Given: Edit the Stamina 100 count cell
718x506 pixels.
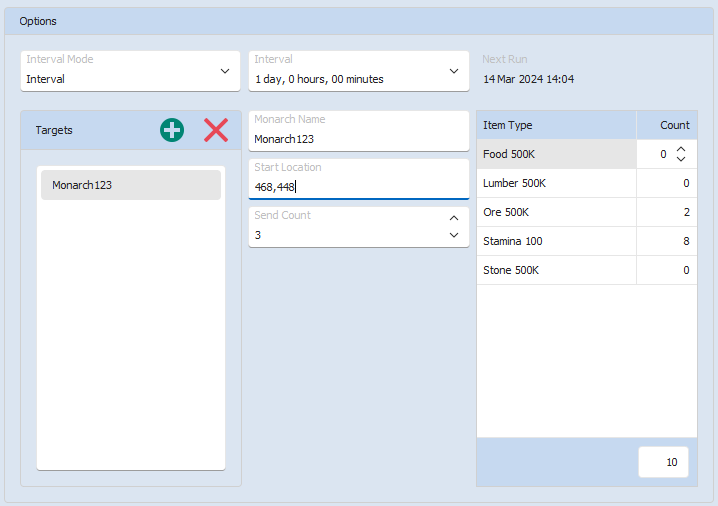Looking at the screenshot, I should coord(667,241).
